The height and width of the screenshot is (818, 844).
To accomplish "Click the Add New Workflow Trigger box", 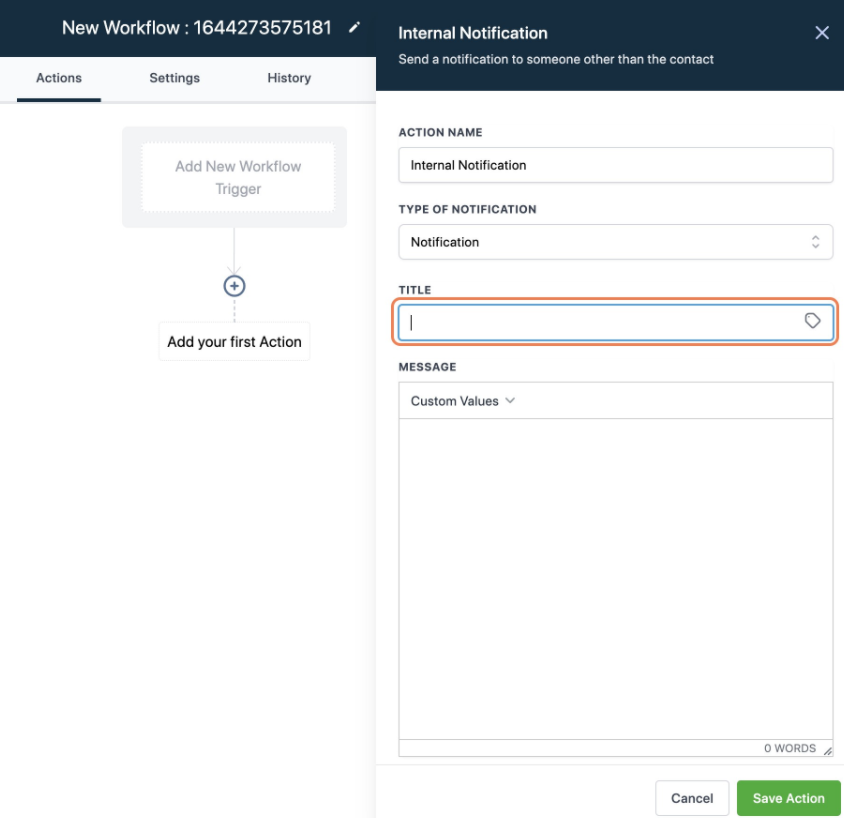I will pos(236,176).
